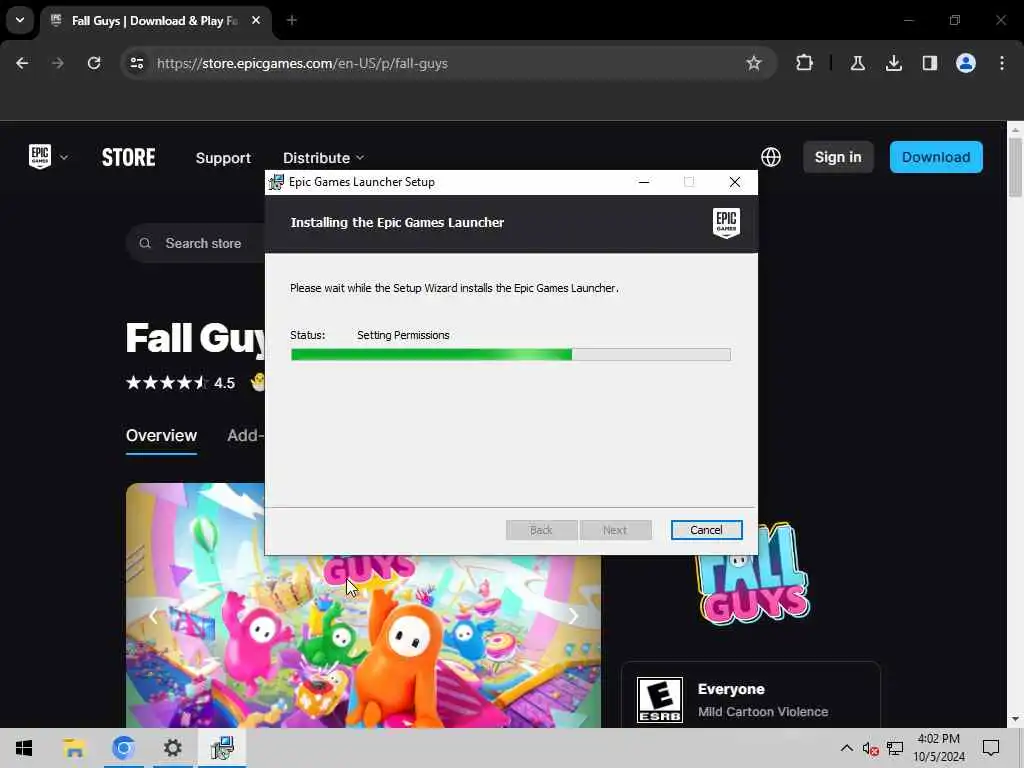The width and height of the screenshot is (1024, 768).
Task: Click the address bar URL
Action: pos(302,63)
